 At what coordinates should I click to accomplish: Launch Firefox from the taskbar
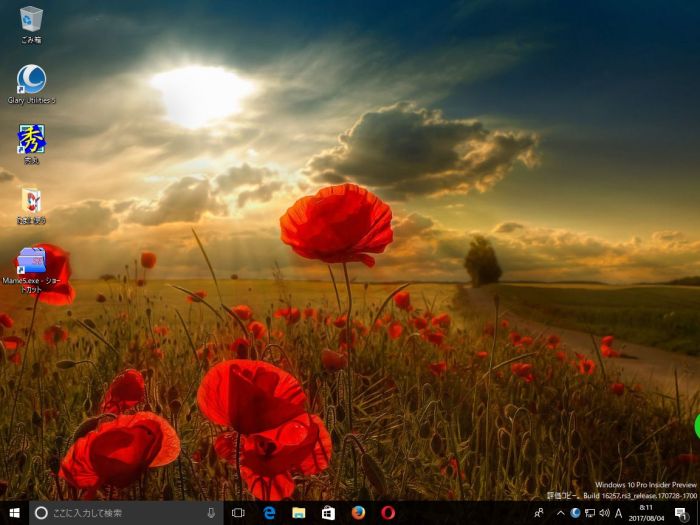(358, 512)
